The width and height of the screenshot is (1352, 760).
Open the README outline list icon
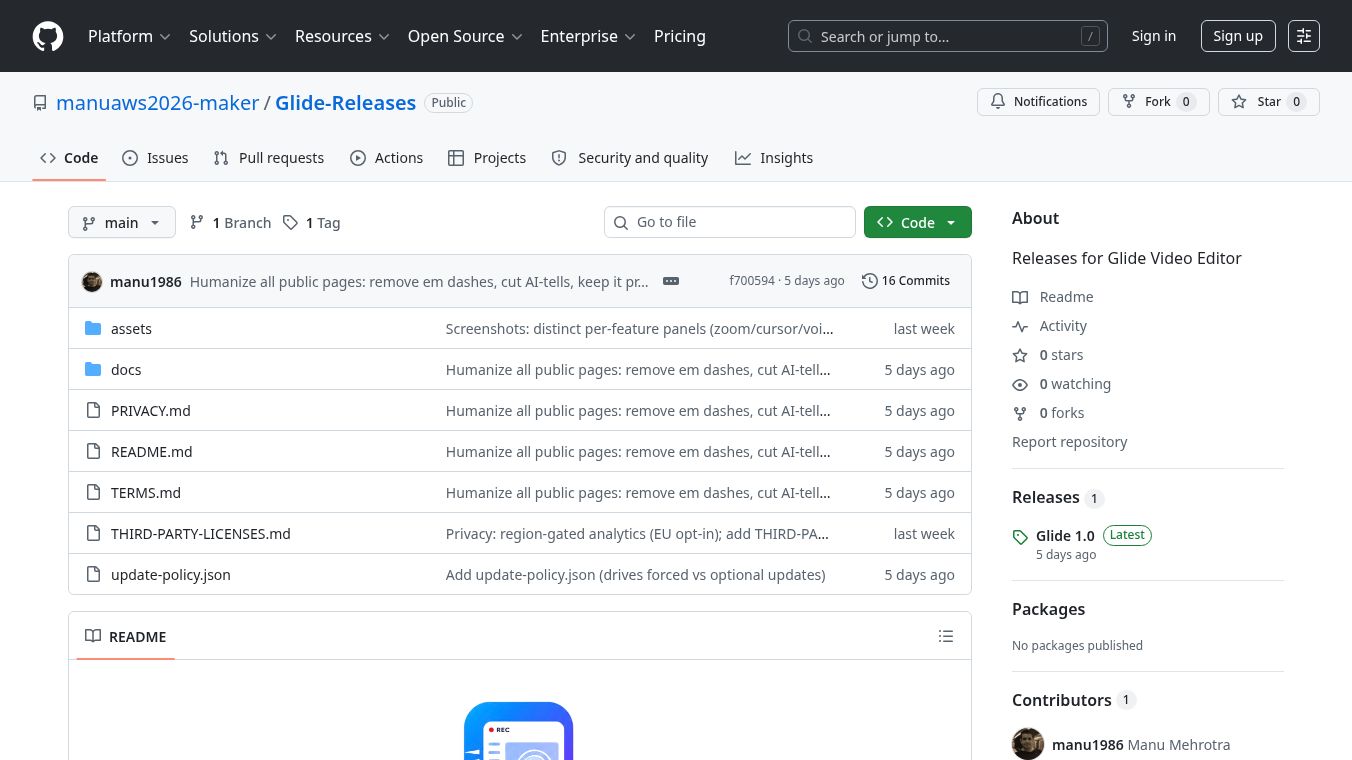coord(946,636)
